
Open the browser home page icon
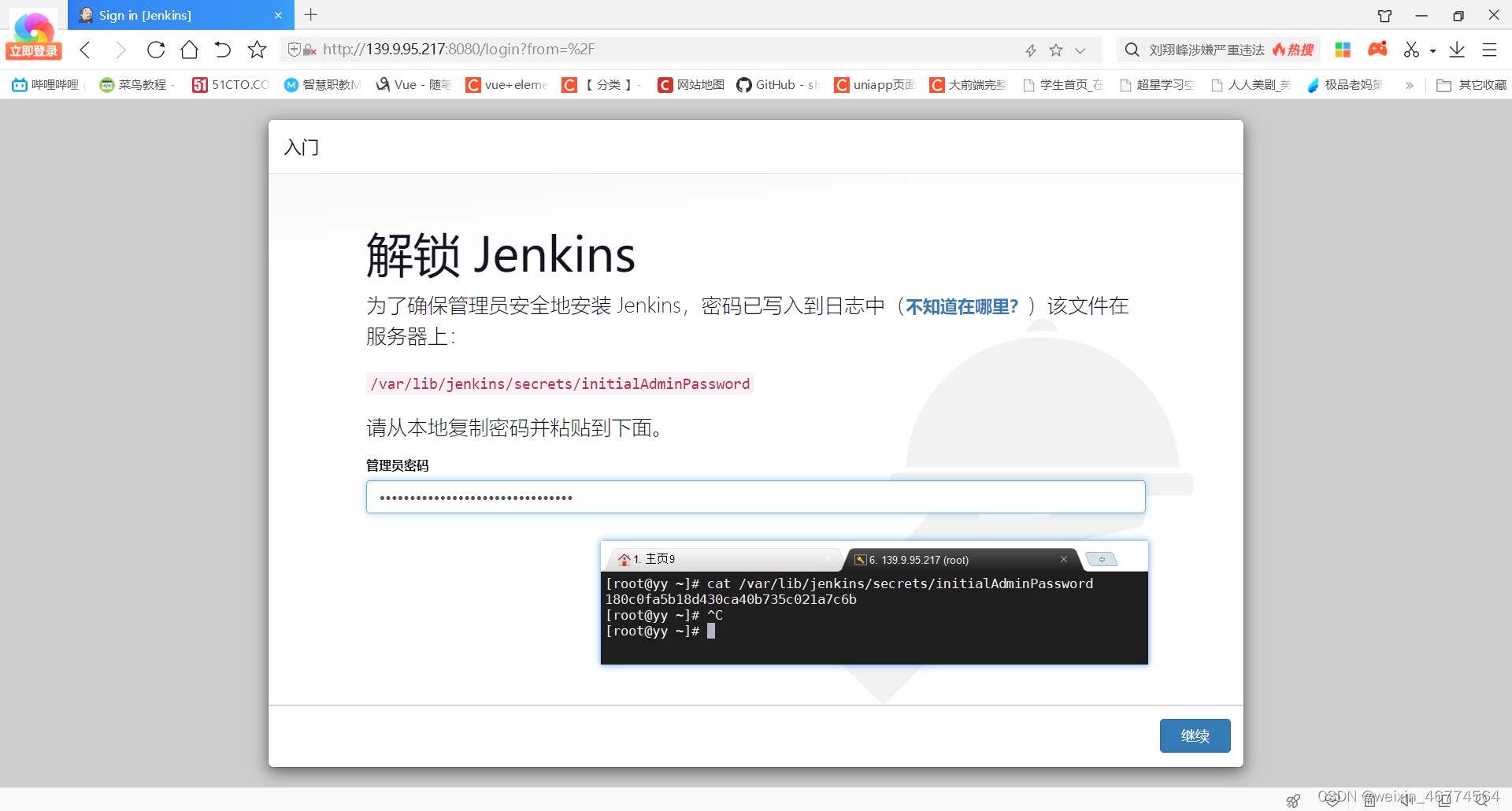click(189, 50)
